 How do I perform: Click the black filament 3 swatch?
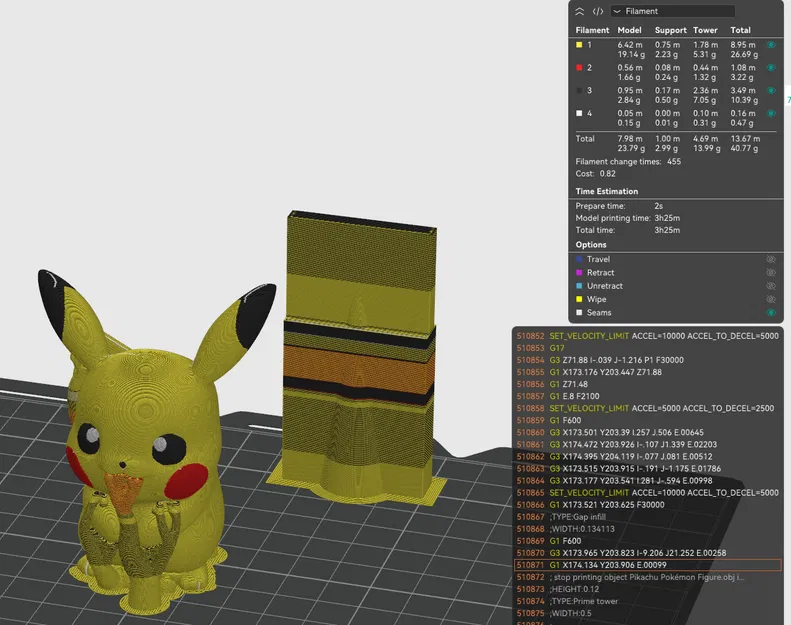point(579,90)
